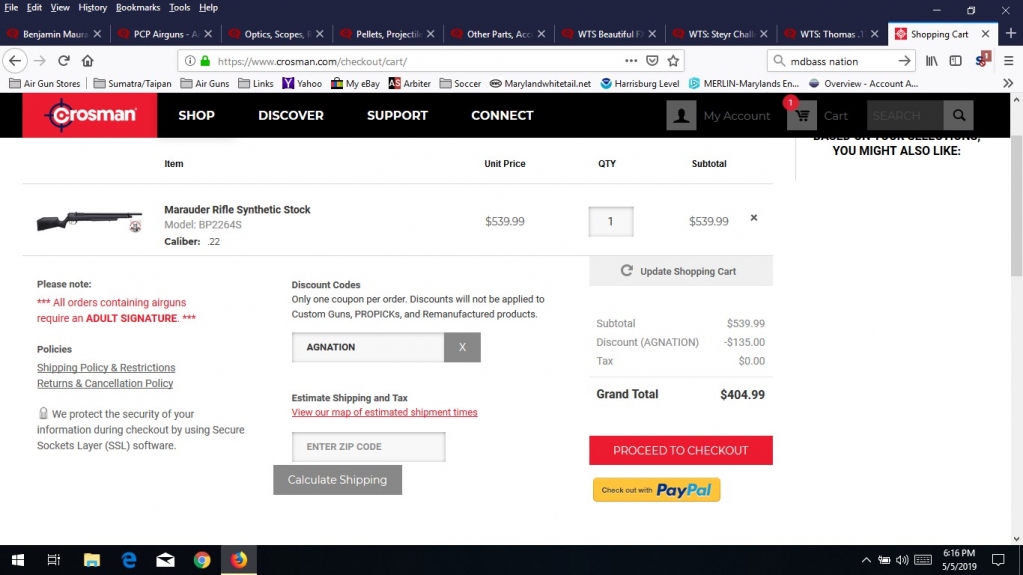Go back with the browser back arrow
This screenshot has height=575, width=1023.
pyautogui.click(x=15, y=61)
